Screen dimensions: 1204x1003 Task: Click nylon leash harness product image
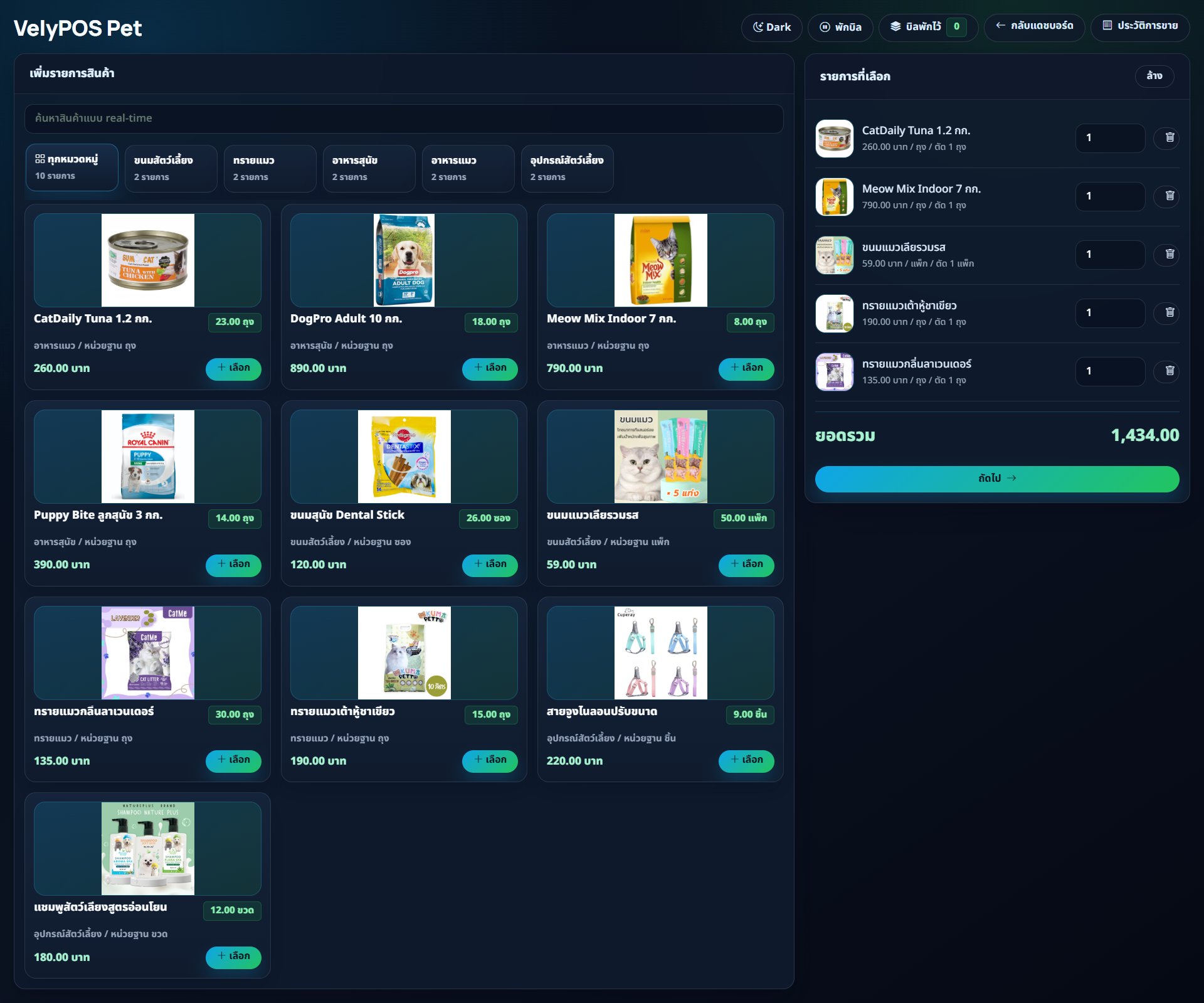coord(661,653)
